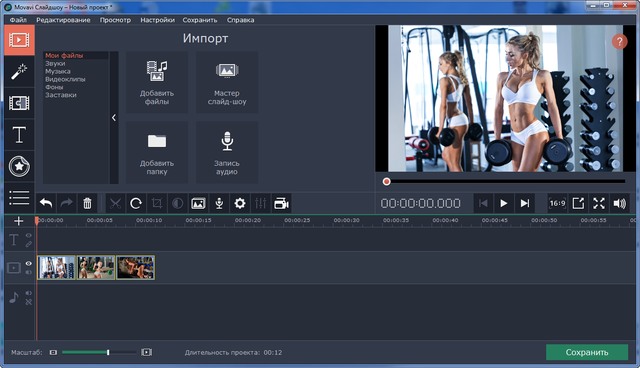Open the Просмотр menu

tap(116, 20)
